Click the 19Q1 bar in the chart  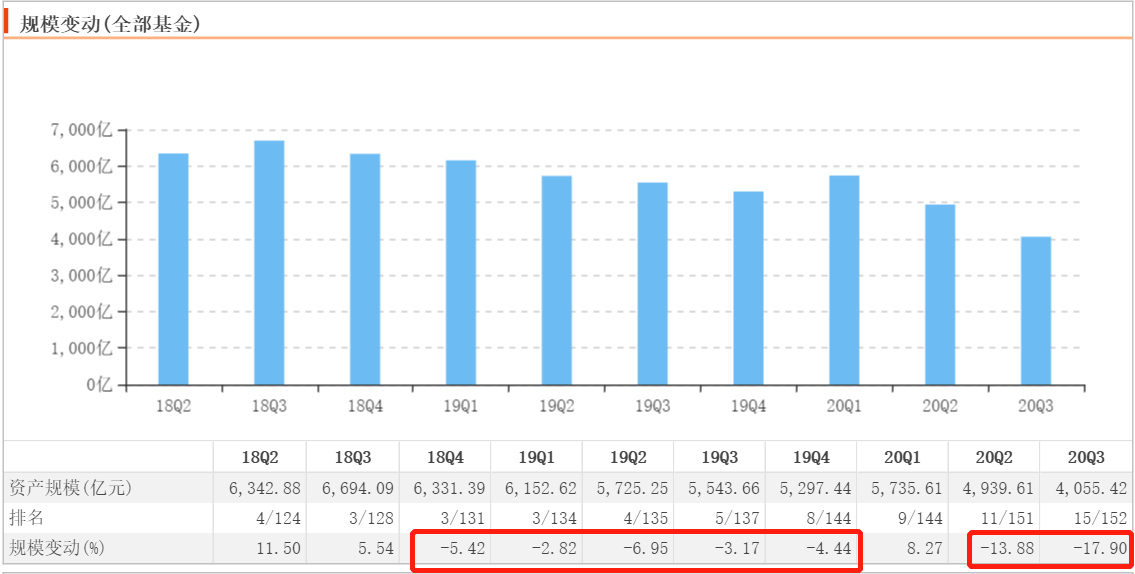[461, 272]
